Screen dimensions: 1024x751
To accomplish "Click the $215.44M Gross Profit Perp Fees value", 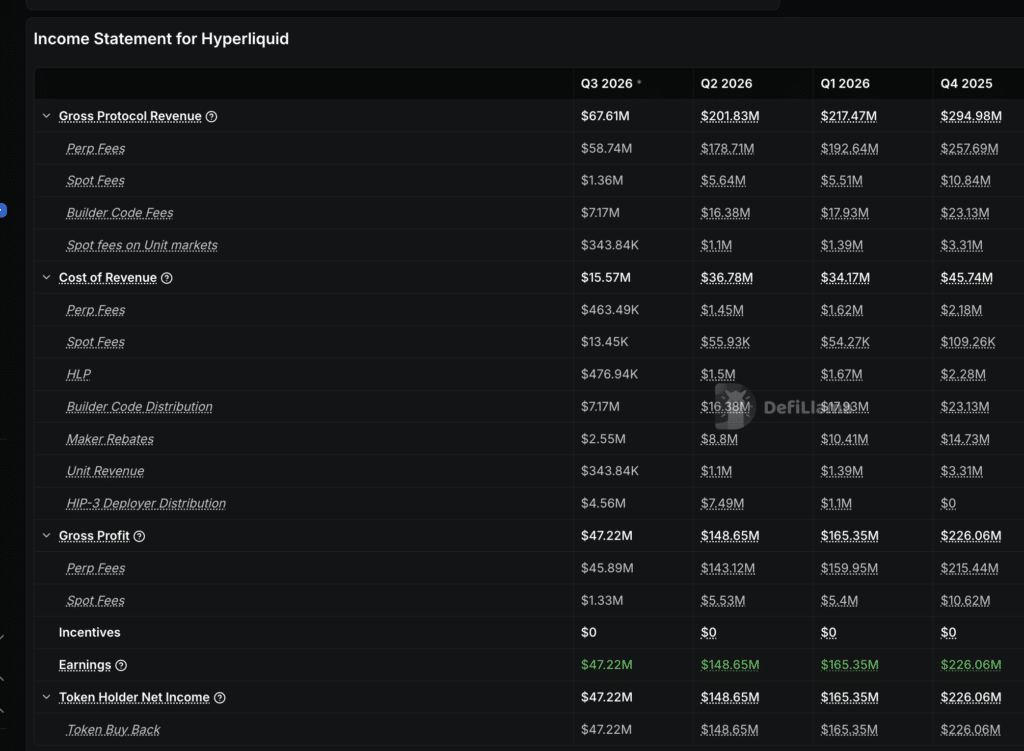I will [x=969, y=568].
